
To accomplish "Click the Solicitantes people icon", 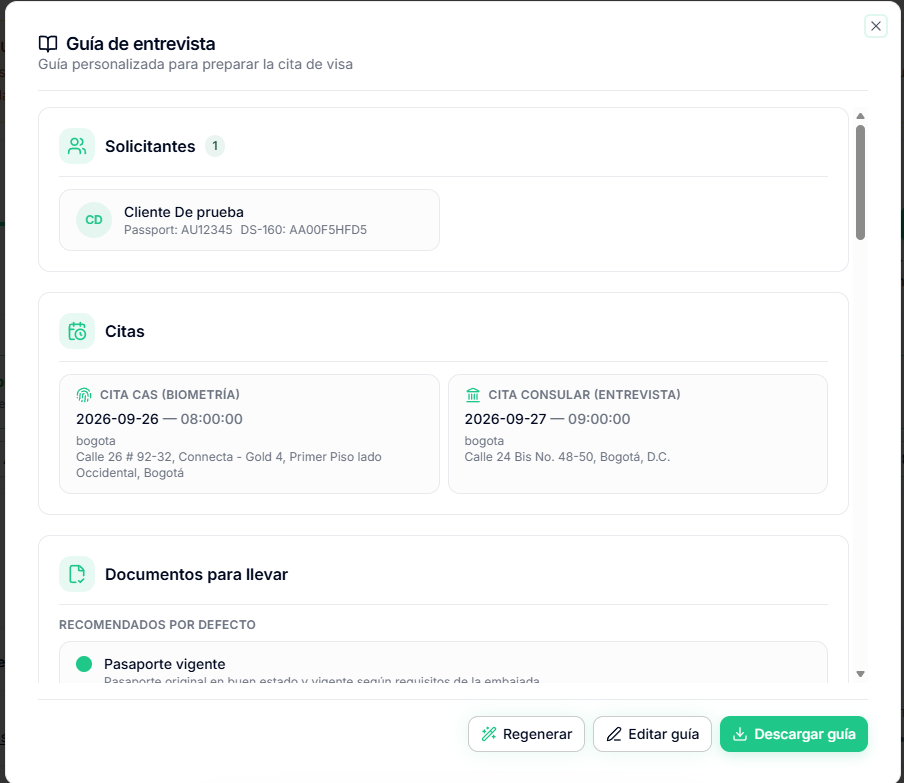I will click(77, 146).
